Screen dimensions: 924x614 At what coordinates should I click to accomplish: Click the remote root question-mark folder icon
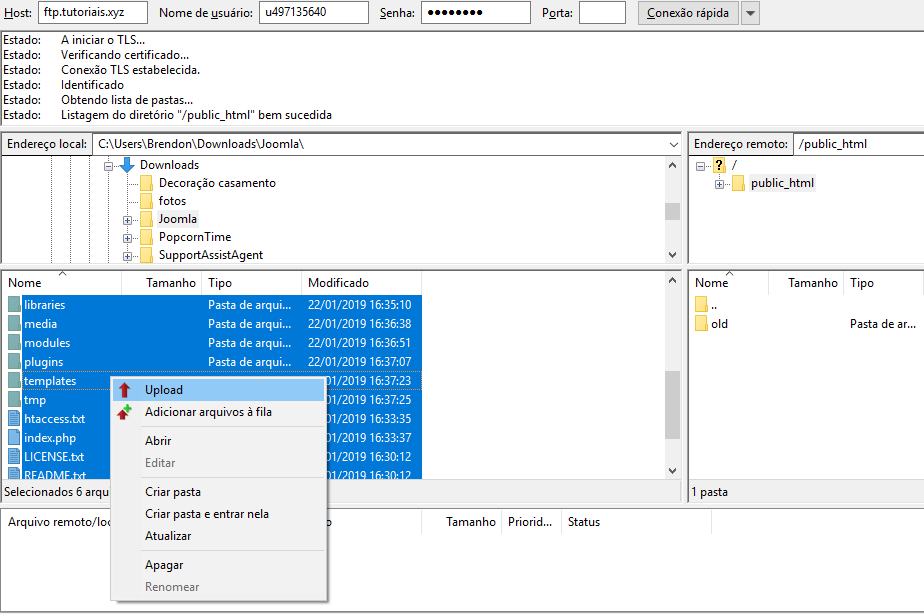pyautogui.click(x=719, y=165)
